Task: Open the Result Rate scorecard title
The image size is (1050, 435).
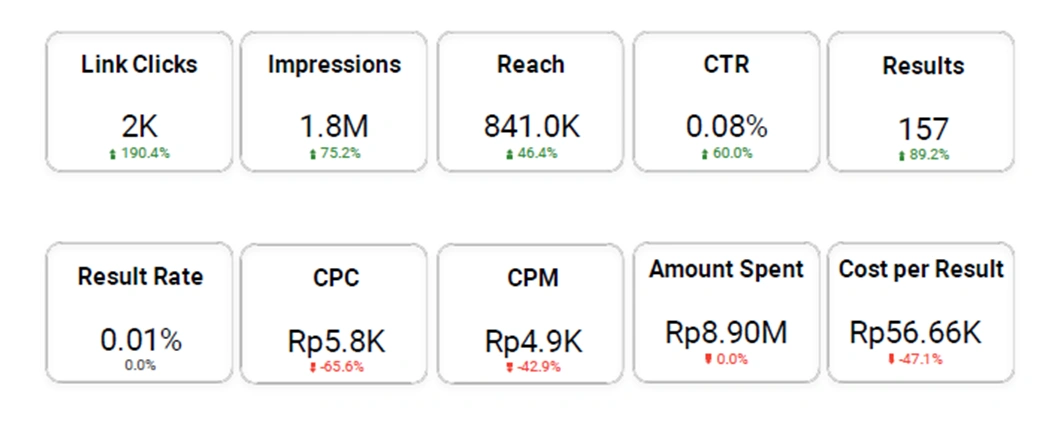Action: [x=140, y=276]
